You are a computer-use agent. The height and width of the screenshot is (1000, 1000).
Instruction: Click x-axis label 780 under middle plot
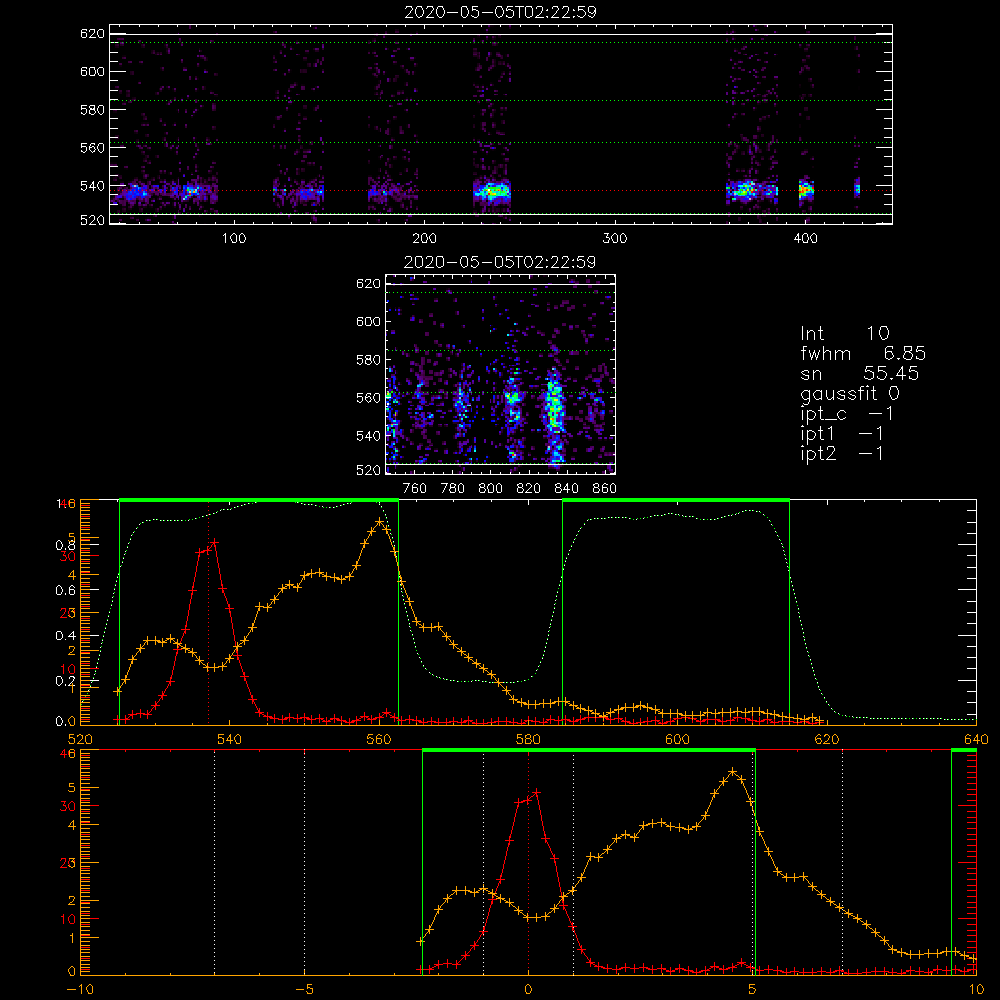coord(453,489)
